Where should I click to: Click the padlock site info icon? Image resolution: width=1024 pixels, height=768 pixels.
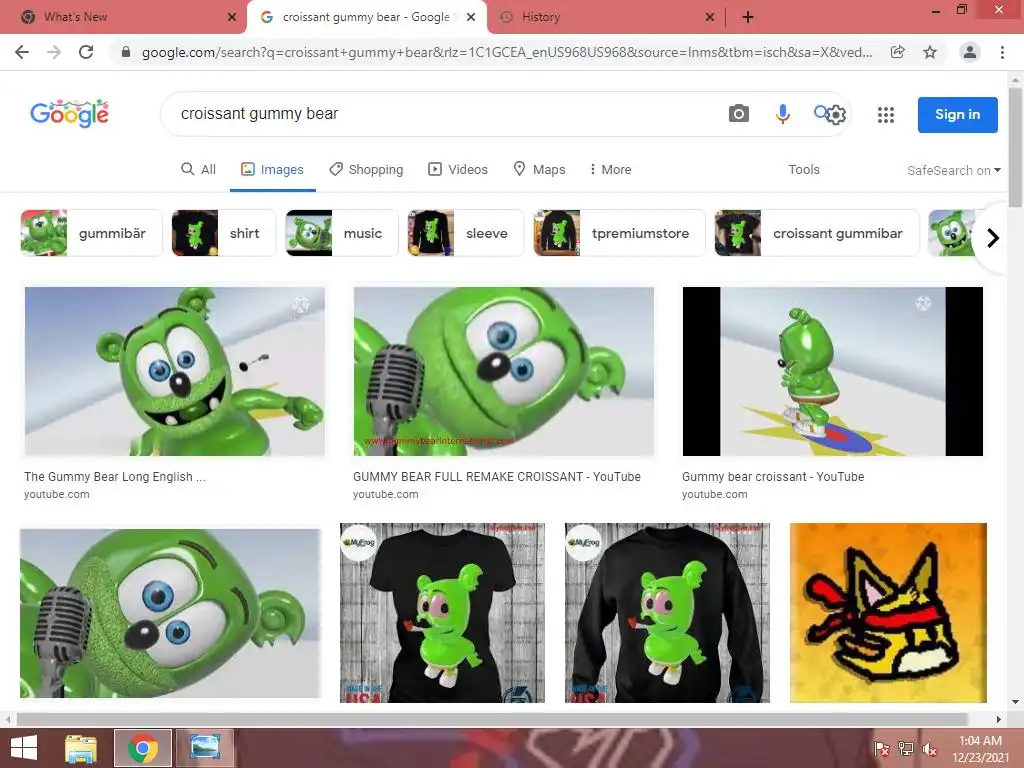[x=126, y=52]
